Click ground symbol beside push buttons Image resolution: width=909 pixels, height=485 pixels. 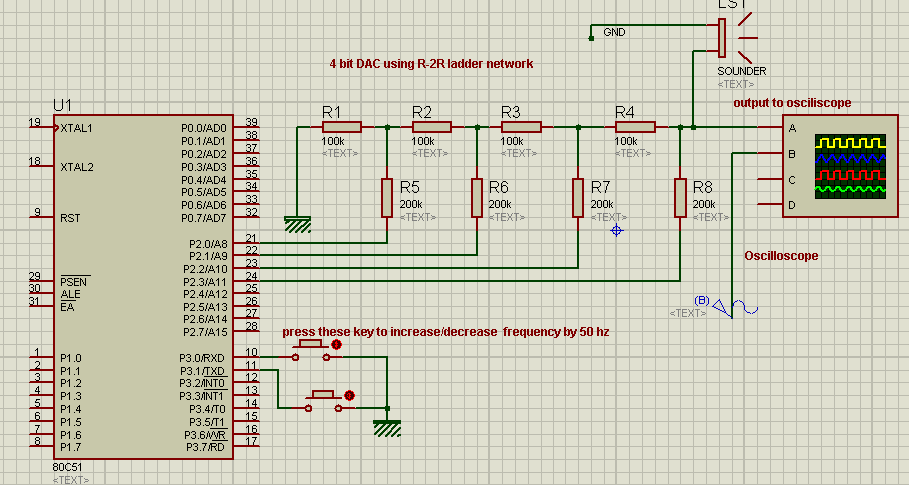point(387,428)
